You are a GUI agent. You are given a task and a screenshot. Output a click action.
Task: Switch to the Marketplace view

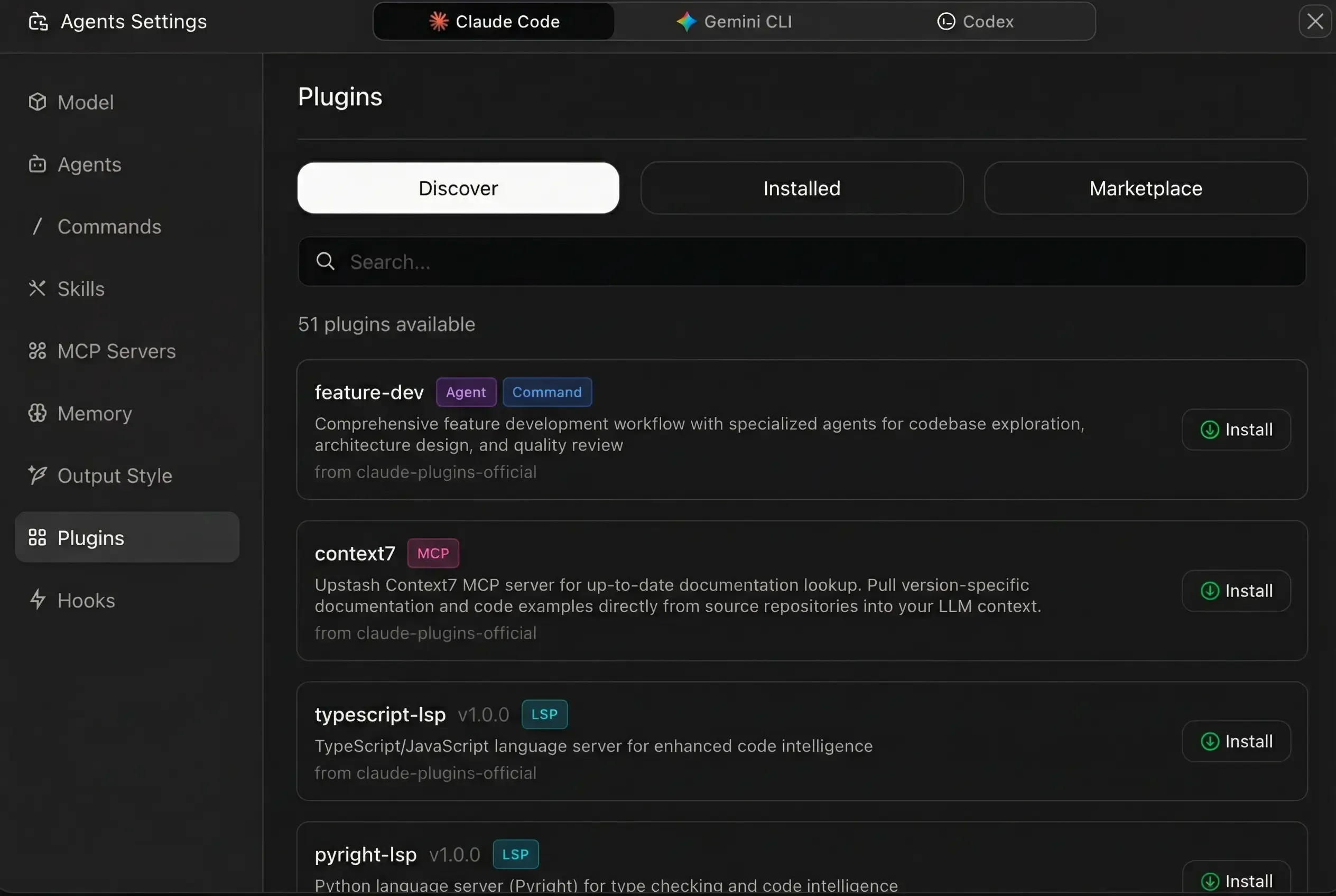pyautogui.click(x=1145, y=188)
